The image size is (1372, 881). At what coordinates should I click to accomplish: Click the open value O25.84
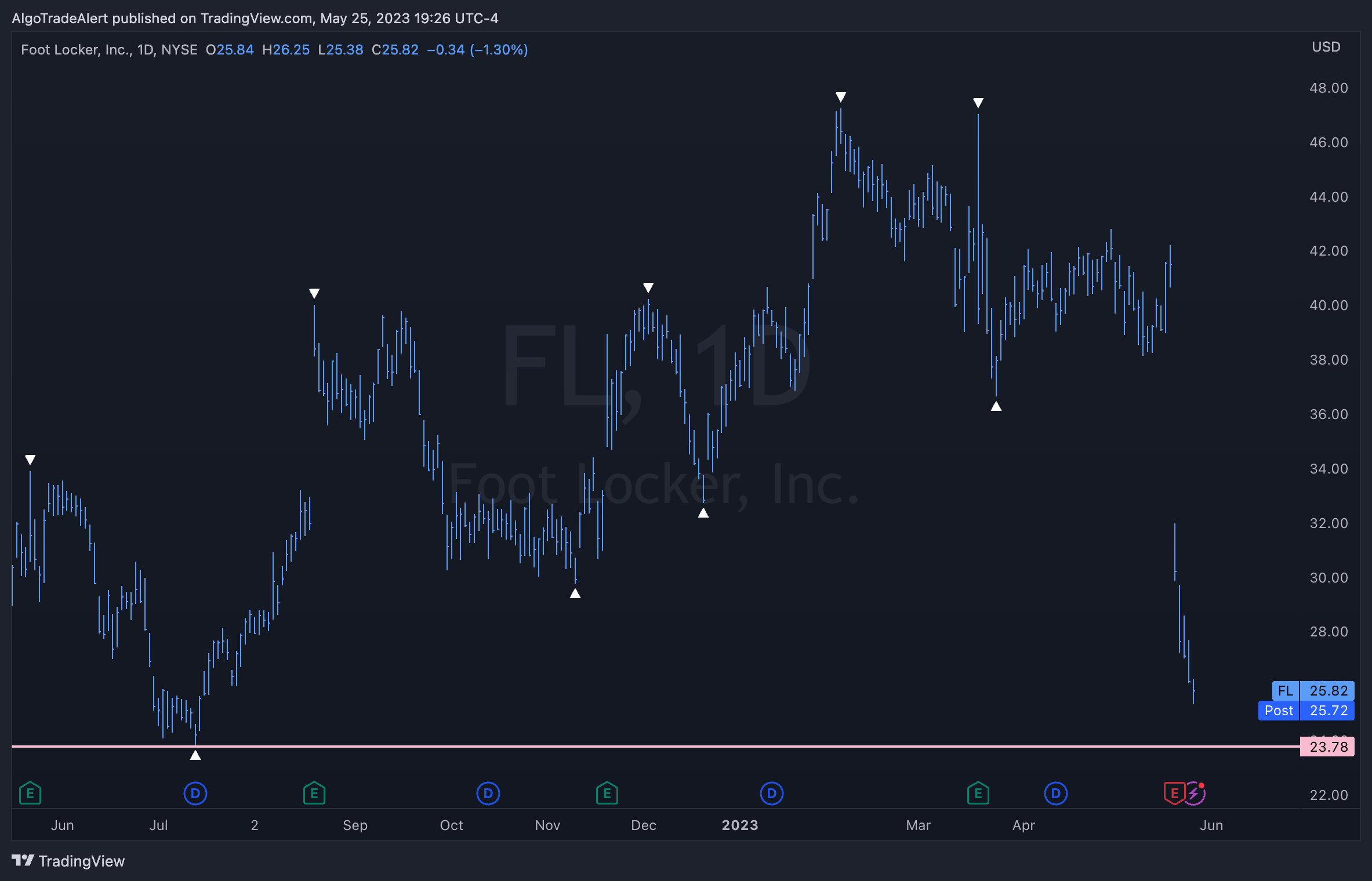click(x=230, y=50)
